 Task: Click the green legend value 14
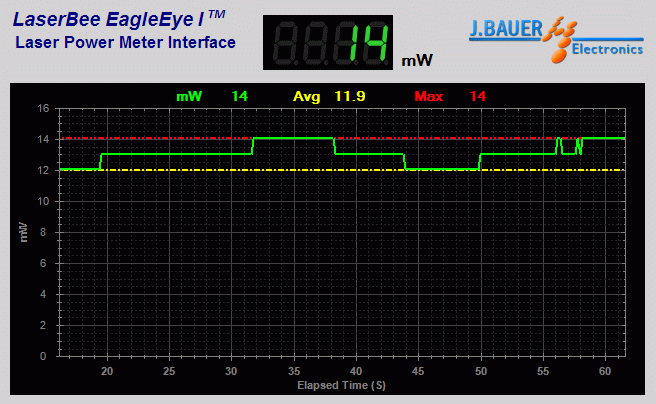(x=240, y=96)
